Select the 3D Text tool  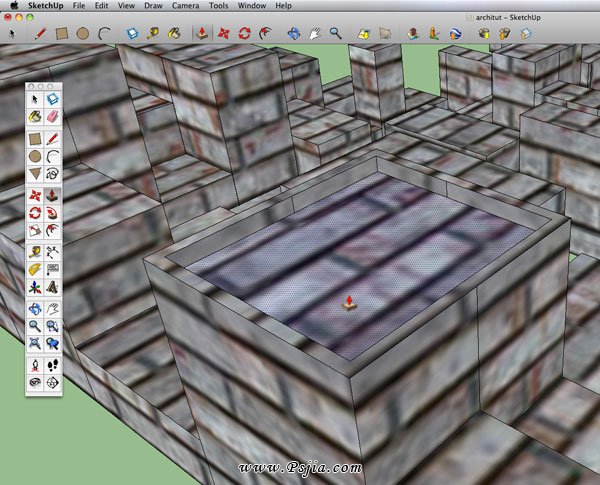coord(53,288)
